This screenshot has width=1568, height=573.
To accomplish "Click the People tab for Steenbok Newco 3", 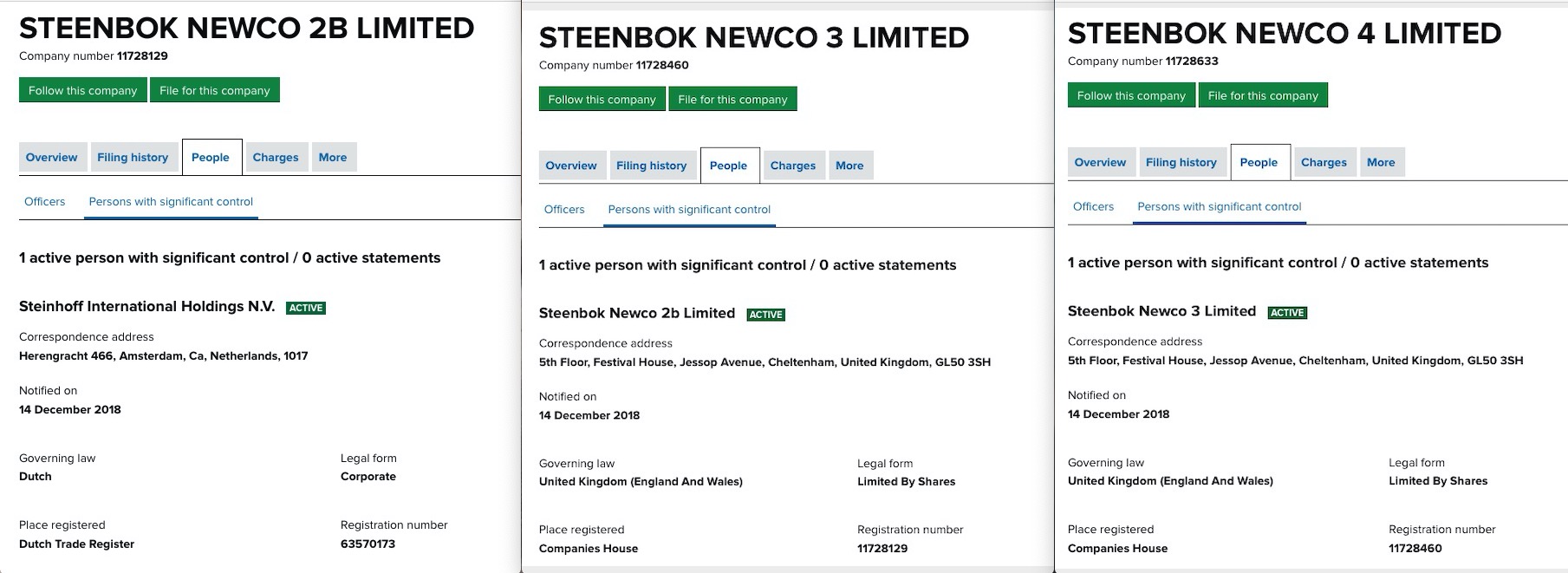I will [x=729, y=165].
